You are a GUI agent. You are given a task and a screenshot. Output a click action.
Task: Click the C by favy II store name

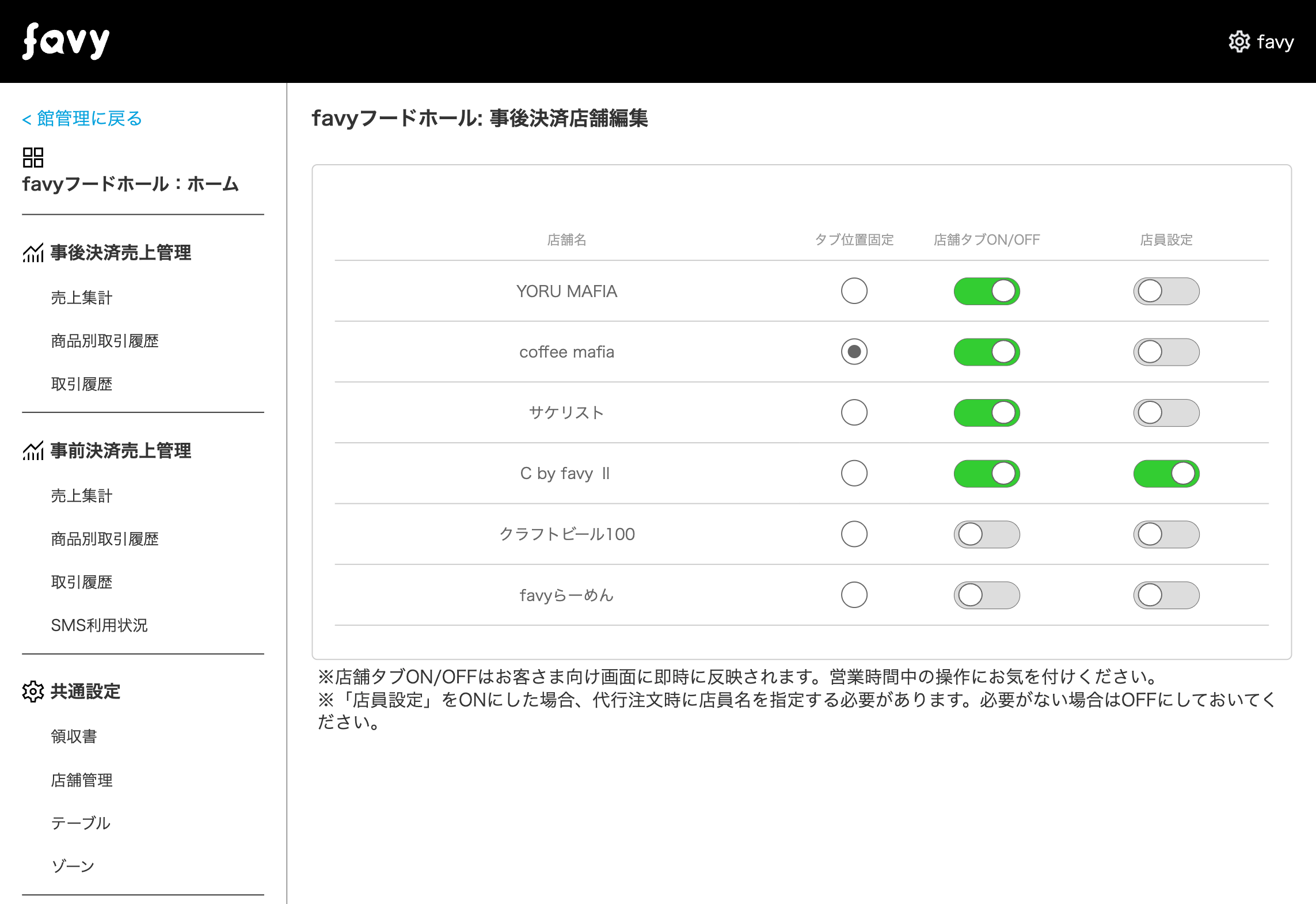[x=565, y=473]
